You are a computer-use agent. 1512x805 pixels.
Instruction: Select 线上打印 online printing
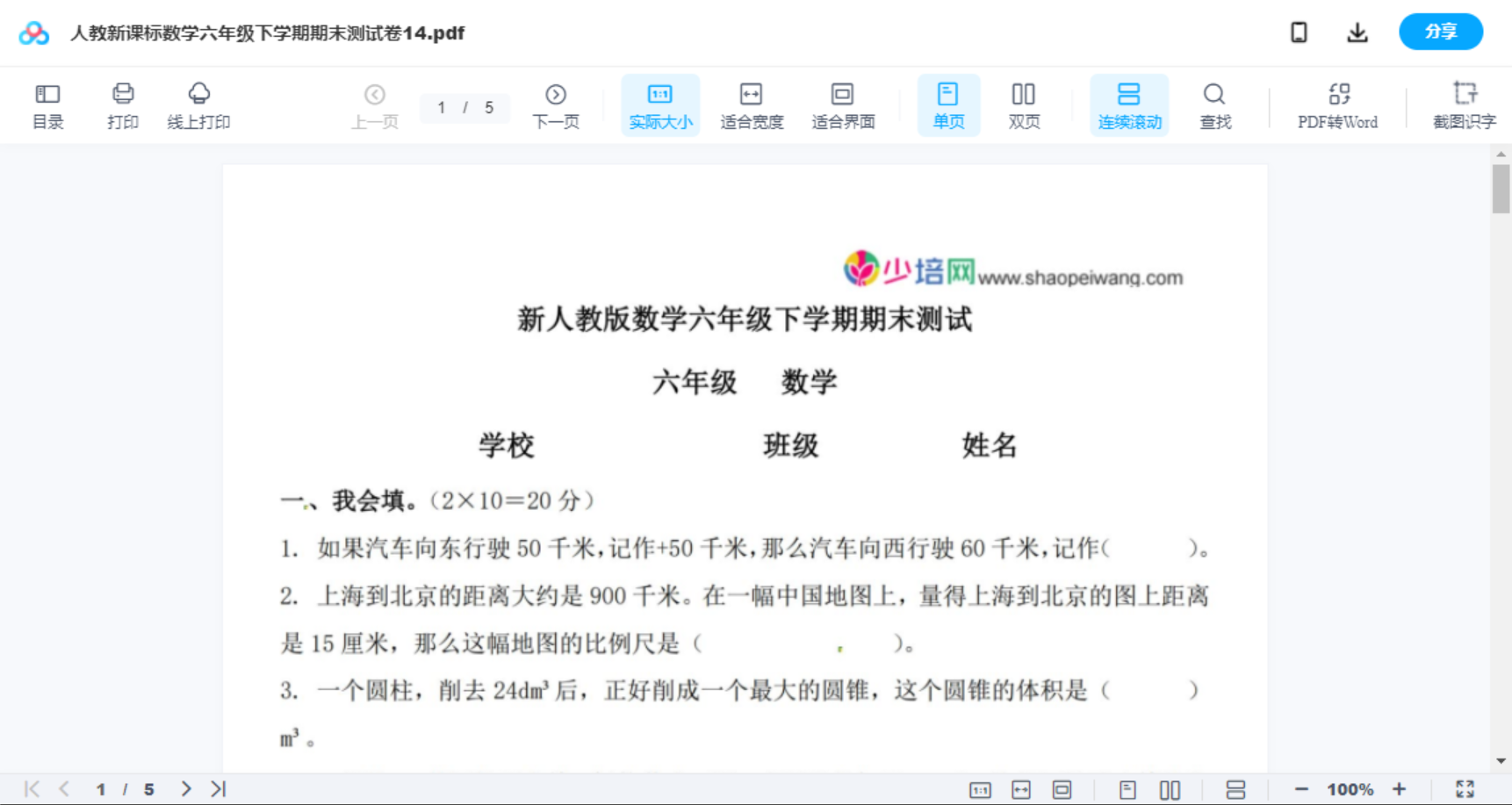[198, 104]
